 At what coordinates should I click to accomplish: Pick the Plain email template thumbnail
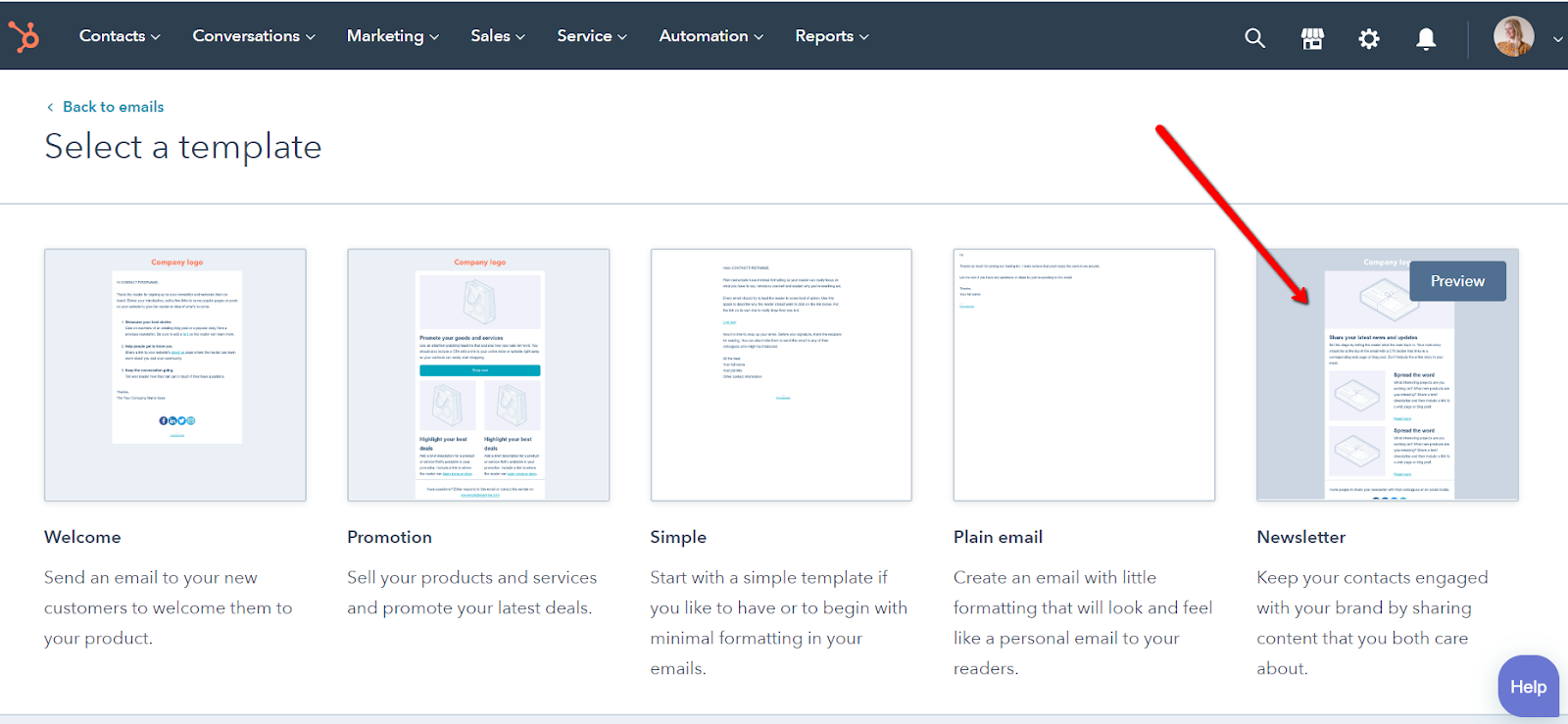click(x=1084, y=374)
